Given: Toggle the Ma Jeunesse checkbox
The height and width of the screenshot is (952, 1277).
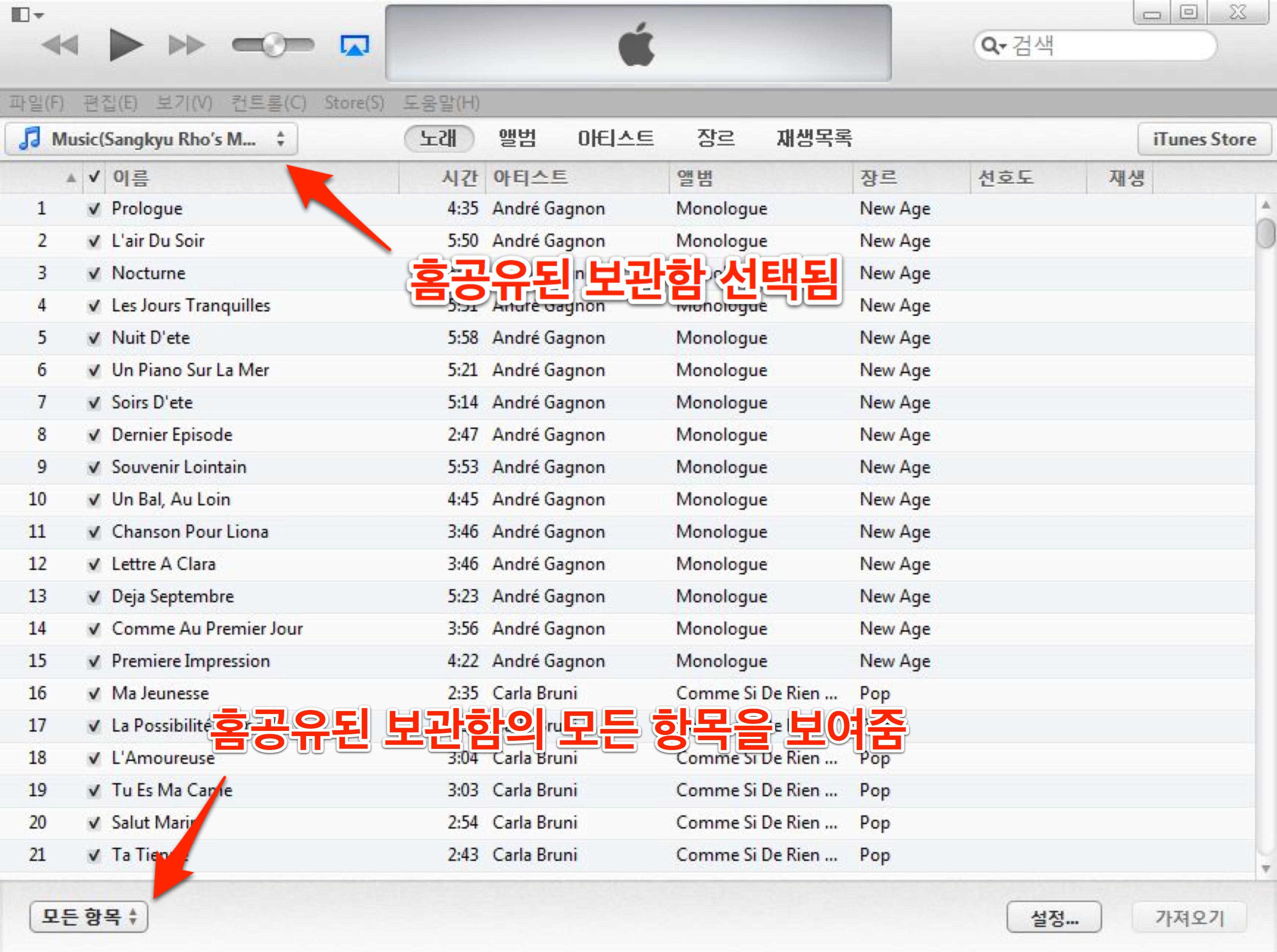Looking at the screenshot, I should point(94,693).
